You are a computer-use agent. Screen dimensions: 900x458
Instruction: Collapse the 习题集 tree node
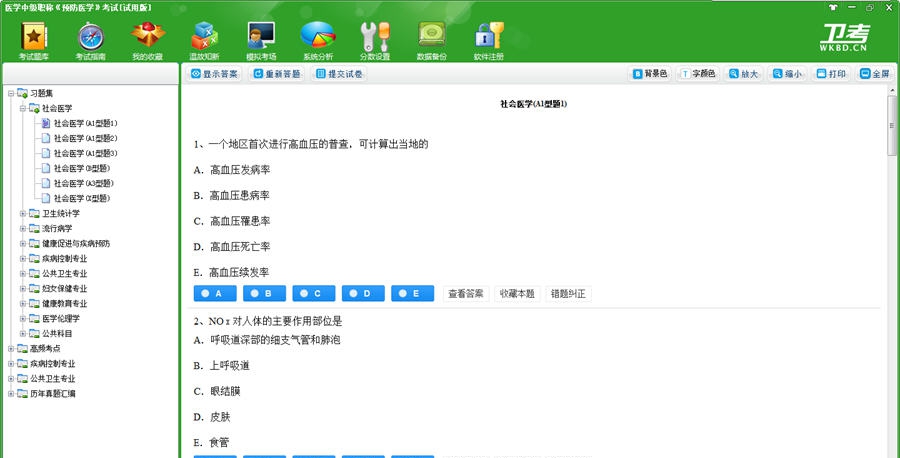coord(11,93)
